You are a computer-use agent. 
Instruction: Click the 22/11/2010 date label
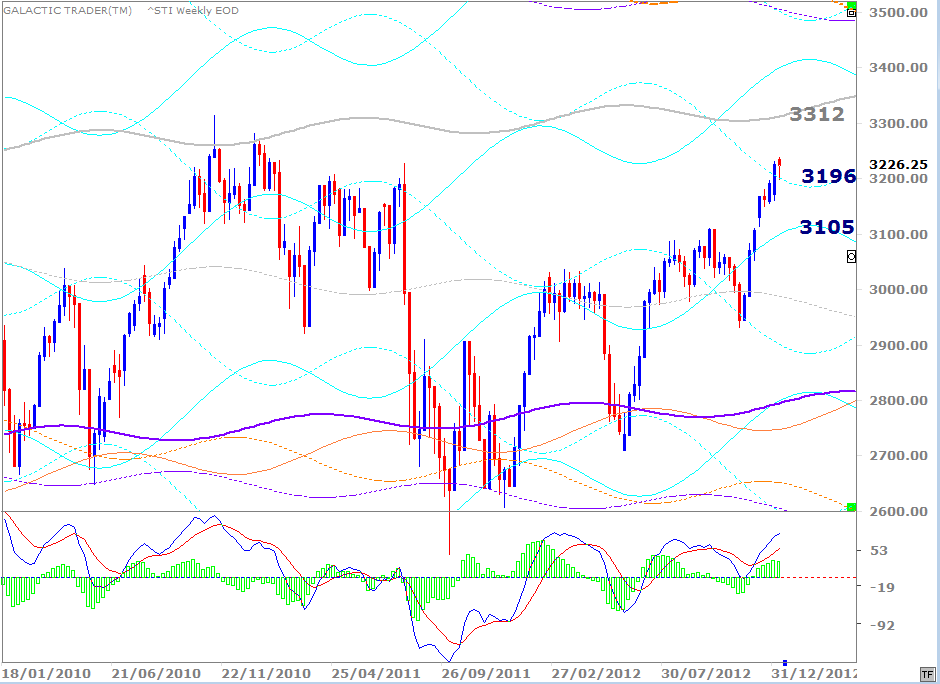click(267, 673)
